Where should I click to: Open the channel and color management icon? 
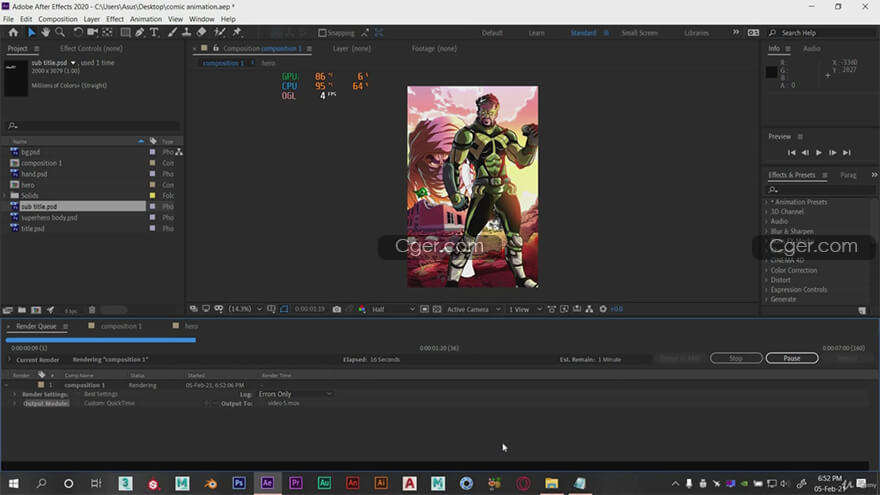362,309
